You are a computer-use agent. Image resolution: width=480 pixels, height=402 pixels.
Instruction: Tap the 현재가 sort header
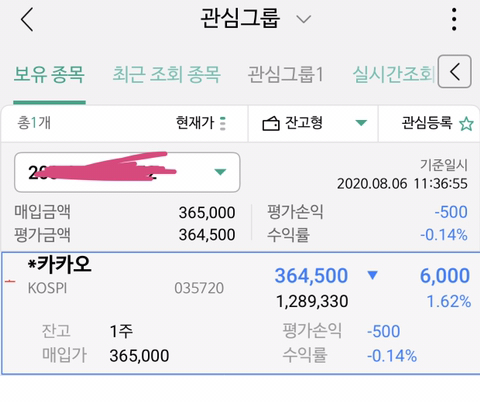pos(195,123)
